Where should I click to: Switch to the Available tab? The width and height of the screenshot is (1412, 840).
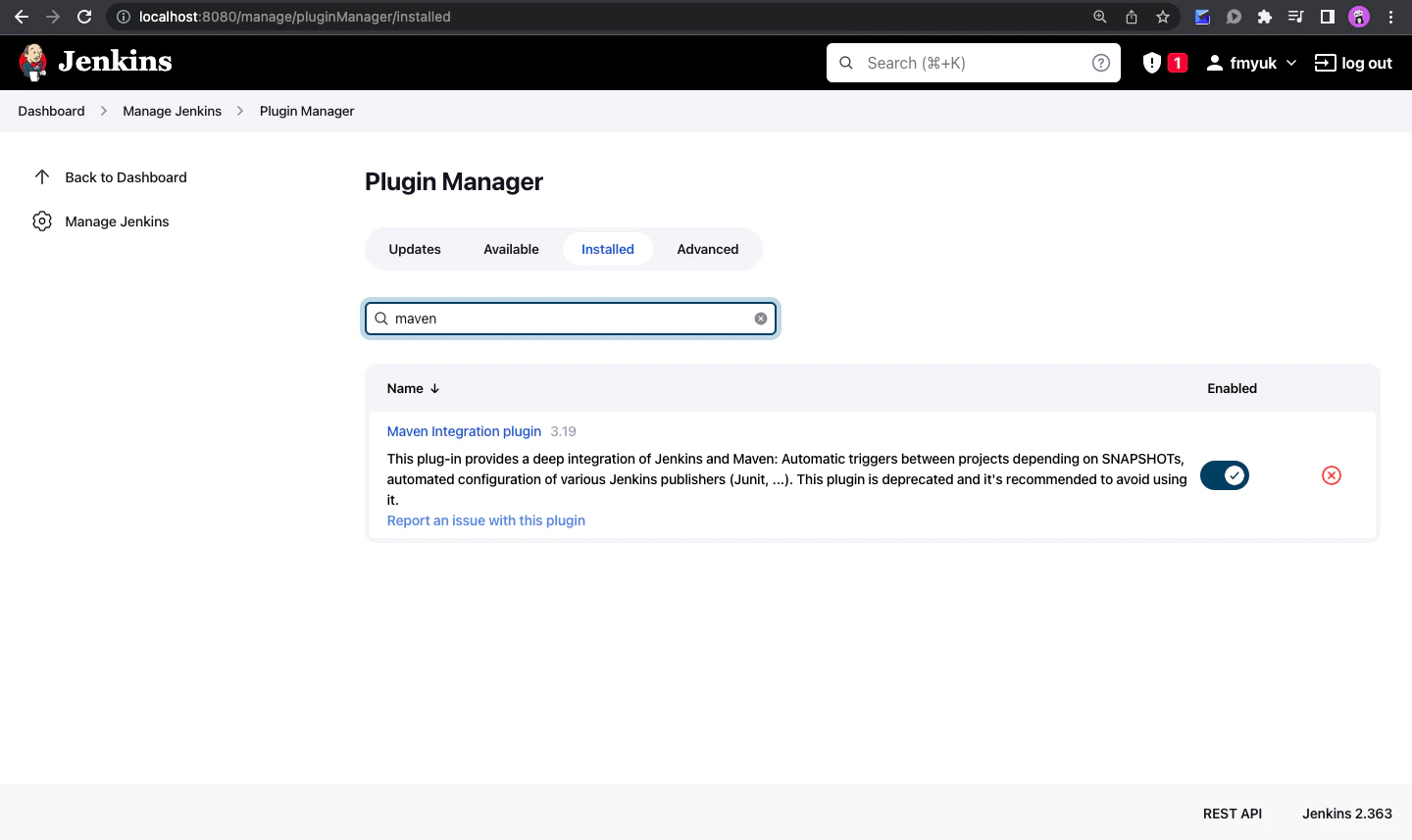(x=511, y=249)
